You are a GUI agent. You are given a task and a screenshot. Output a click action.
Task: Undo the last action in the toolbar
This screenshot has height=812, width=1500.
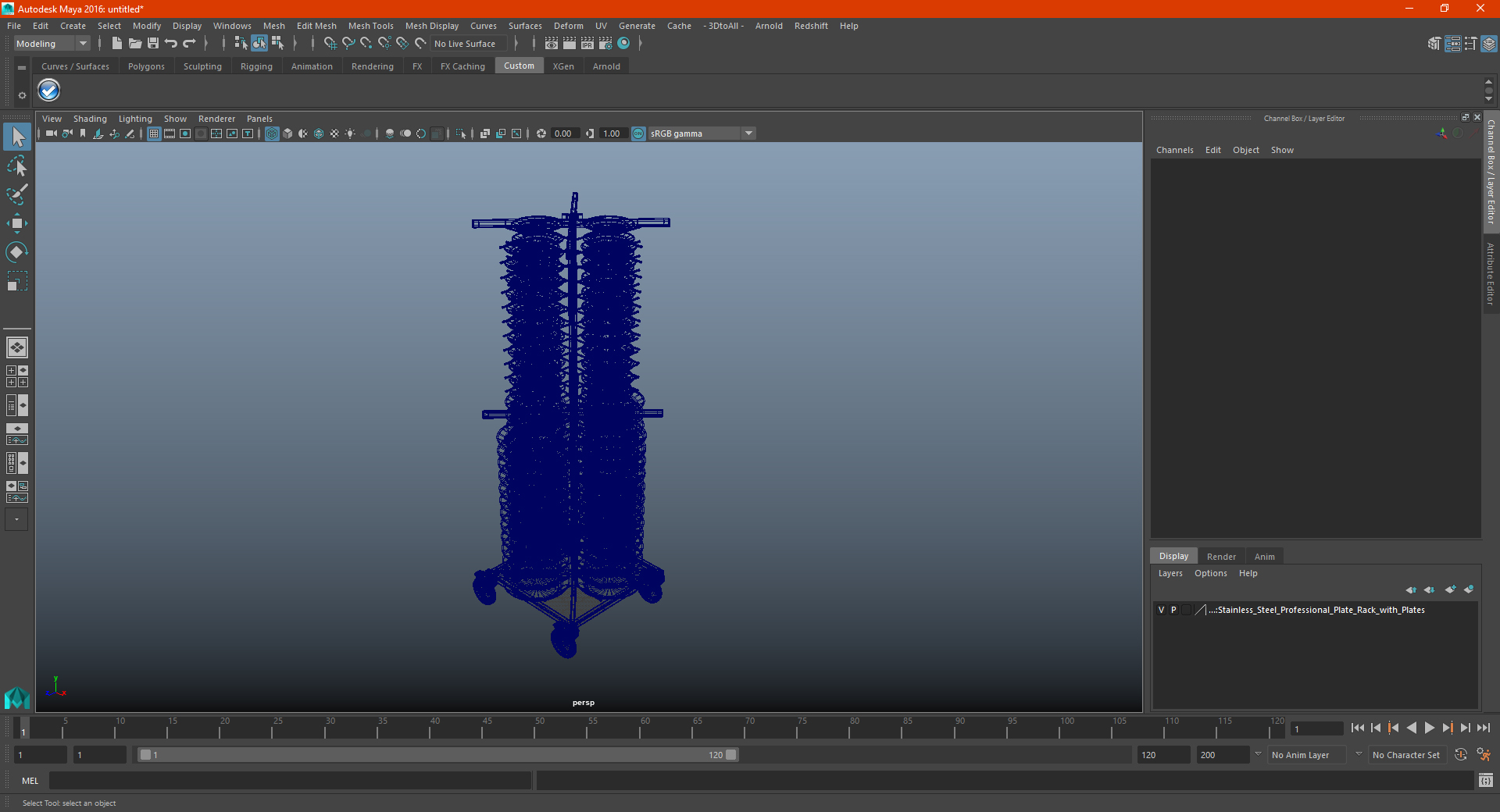pos(171,44)
